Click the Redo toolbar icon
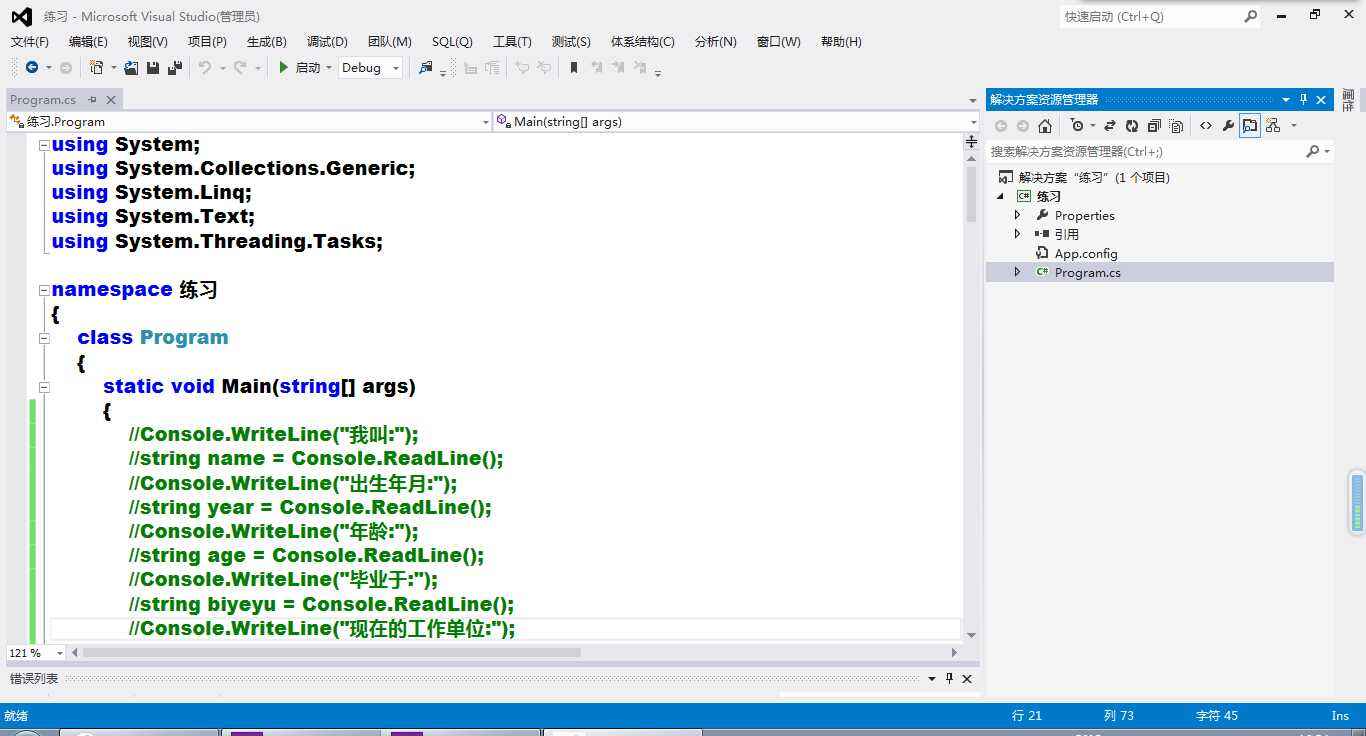This screenshot has height=736, width=1366. click(240, 68)
